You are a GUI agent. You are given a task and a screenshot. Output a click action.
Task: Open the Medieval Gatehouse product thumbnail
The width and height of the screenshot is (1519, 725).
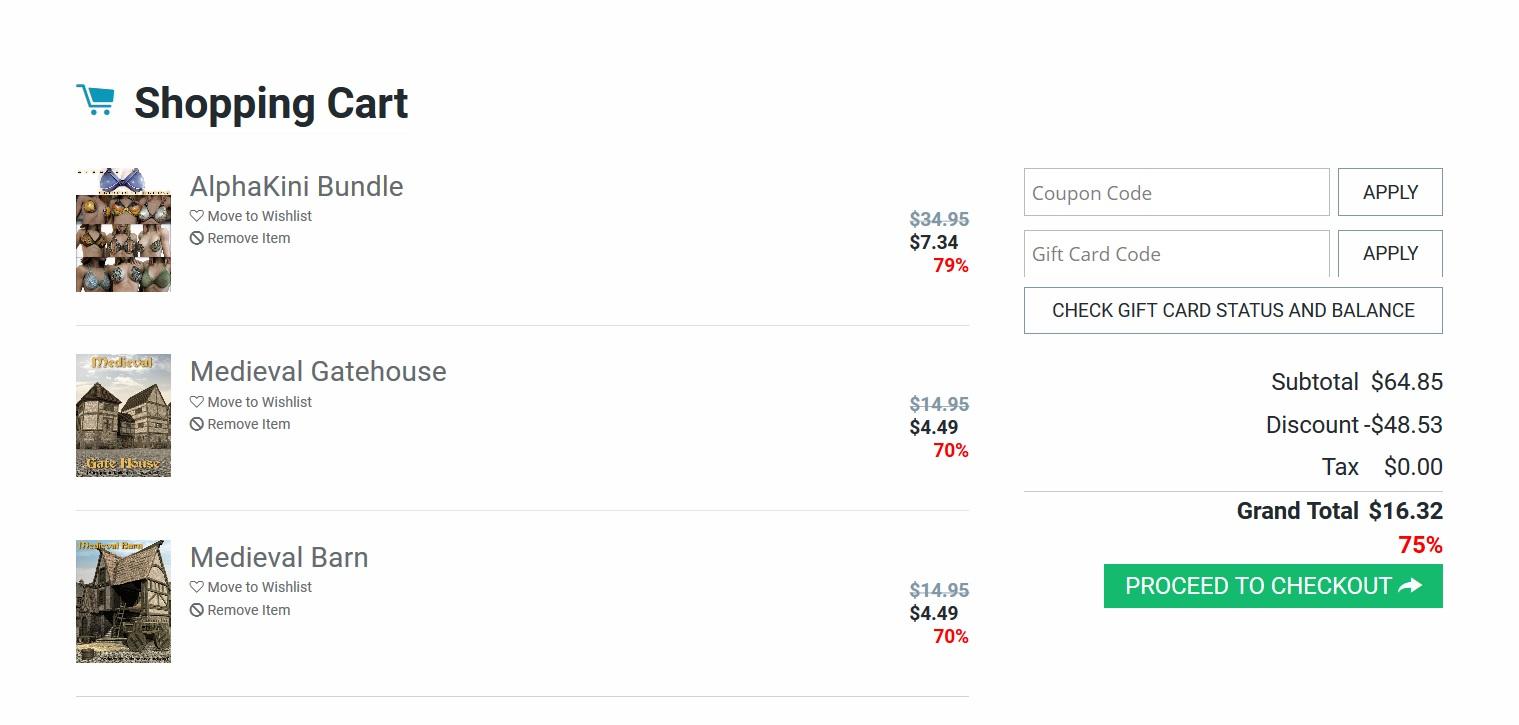click(123, 415)
